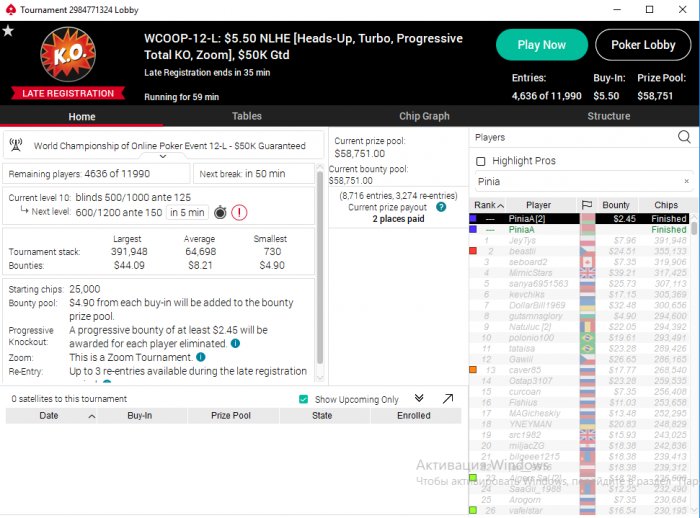The width and height of the screenshot is (700, 518).
Task: Click the Largest stack value 391,948
Action: pos(129,251)
